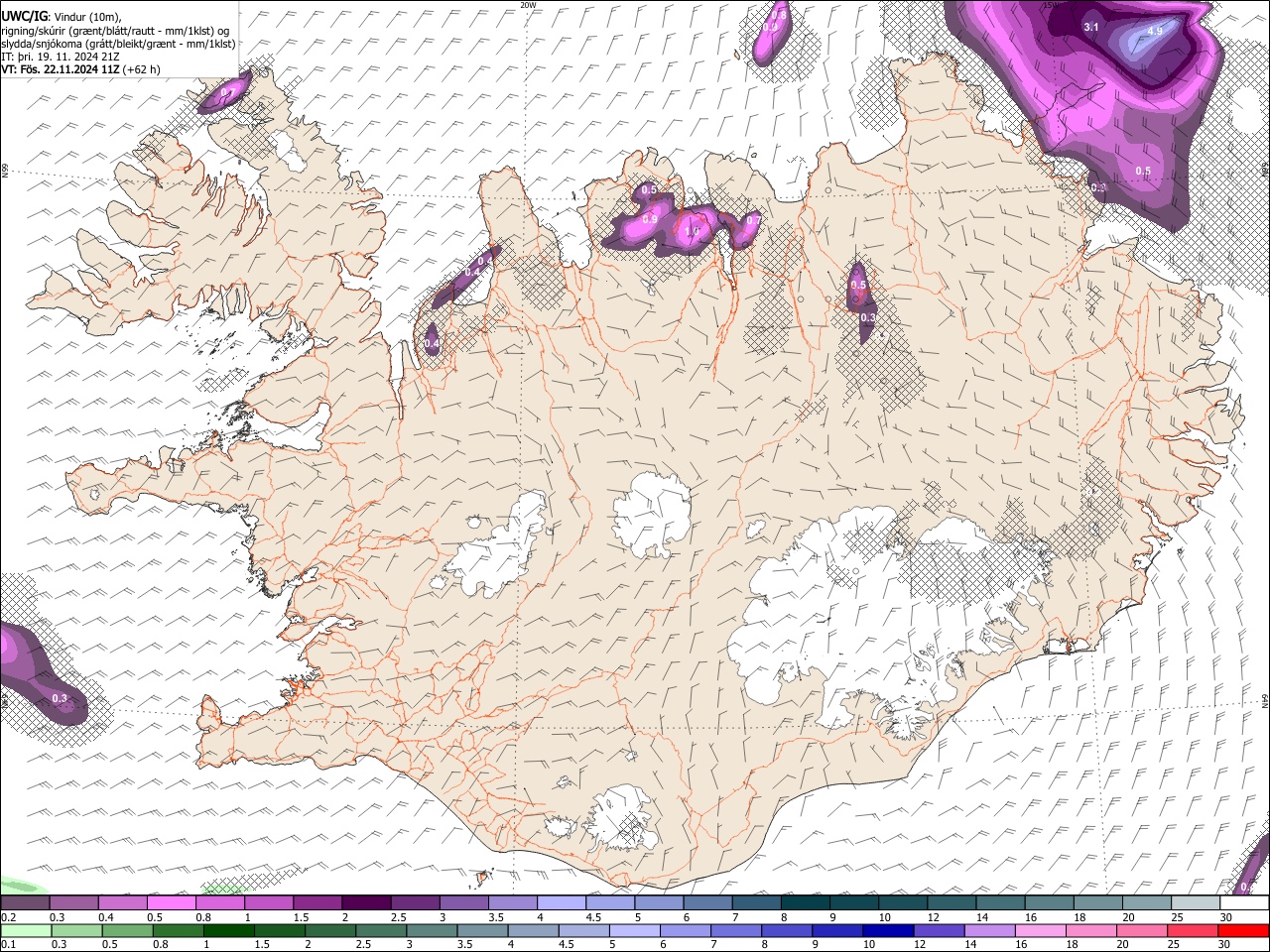The image size is (1270, 952).
Task: Pick lower scale dark green swatch between 1 and 1.5
Action: pyautogui.click(x=228, y=930)
